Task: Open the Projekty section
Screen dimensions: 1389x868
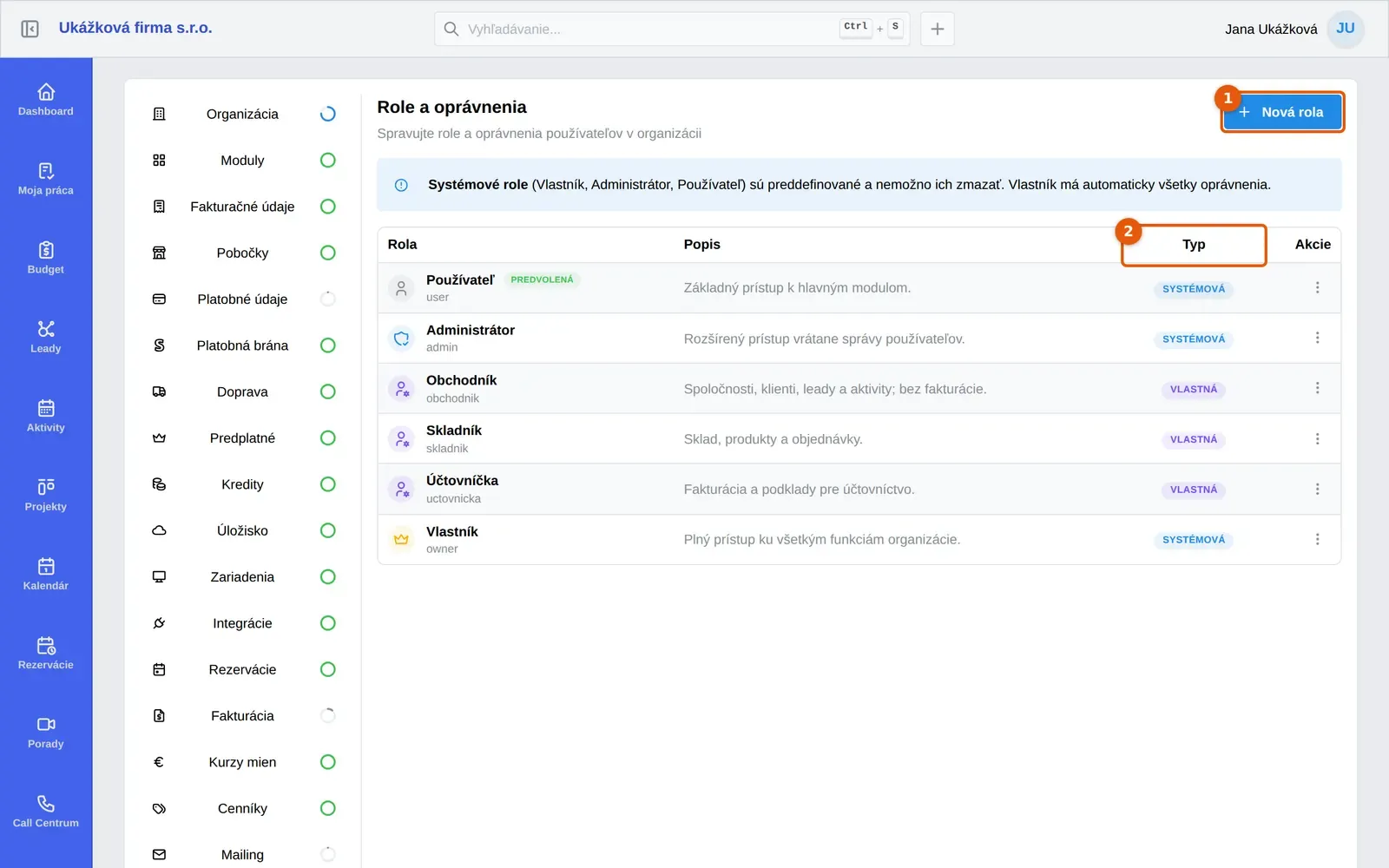Action: 46,494
